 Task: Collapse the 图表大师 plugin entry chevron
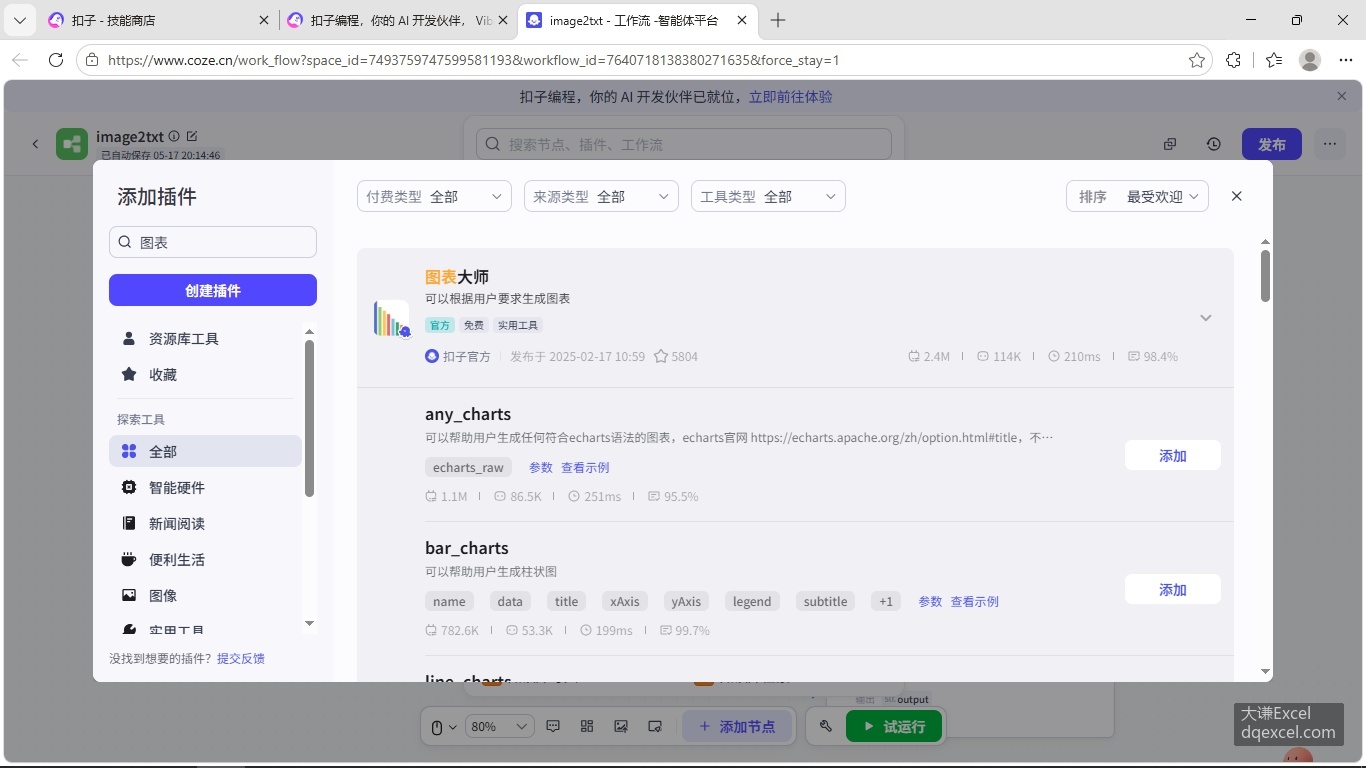coord(1206,318)
